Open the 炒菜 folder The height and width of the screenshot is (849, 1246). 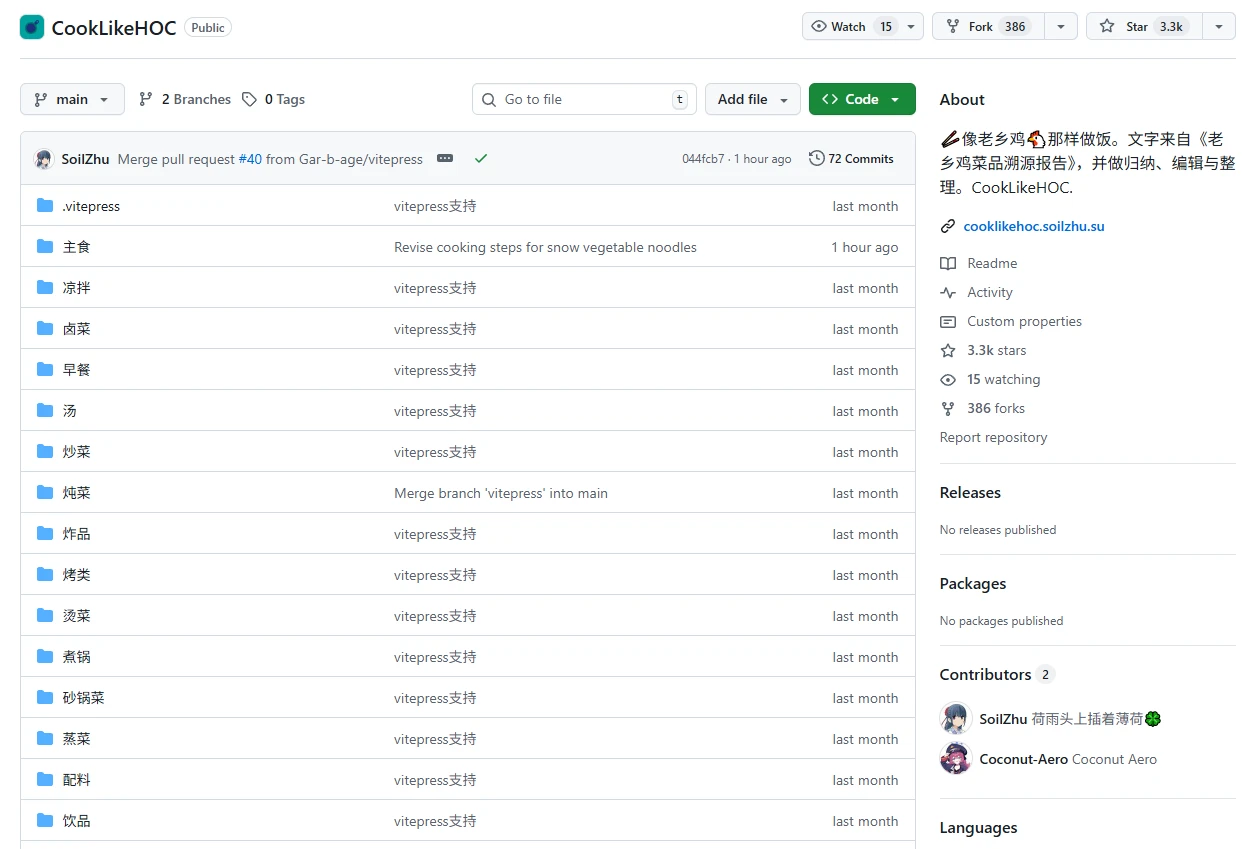(77, 452)
